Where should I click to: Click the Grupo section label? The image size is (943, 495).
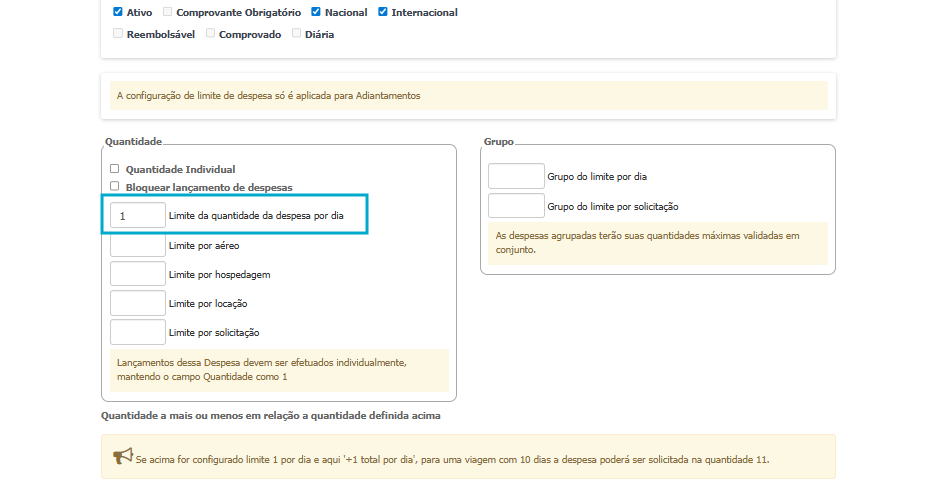[x=499, y=141]
